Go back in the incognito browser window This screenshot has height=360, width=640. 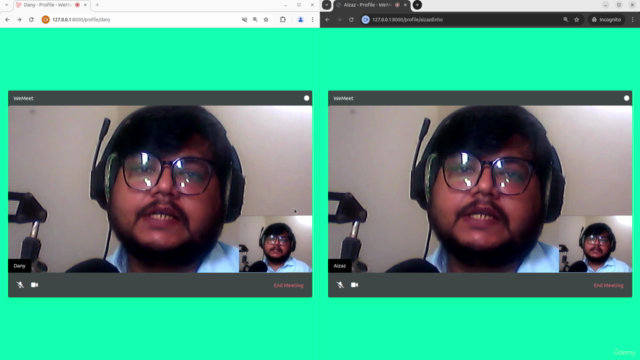[327, 20]
